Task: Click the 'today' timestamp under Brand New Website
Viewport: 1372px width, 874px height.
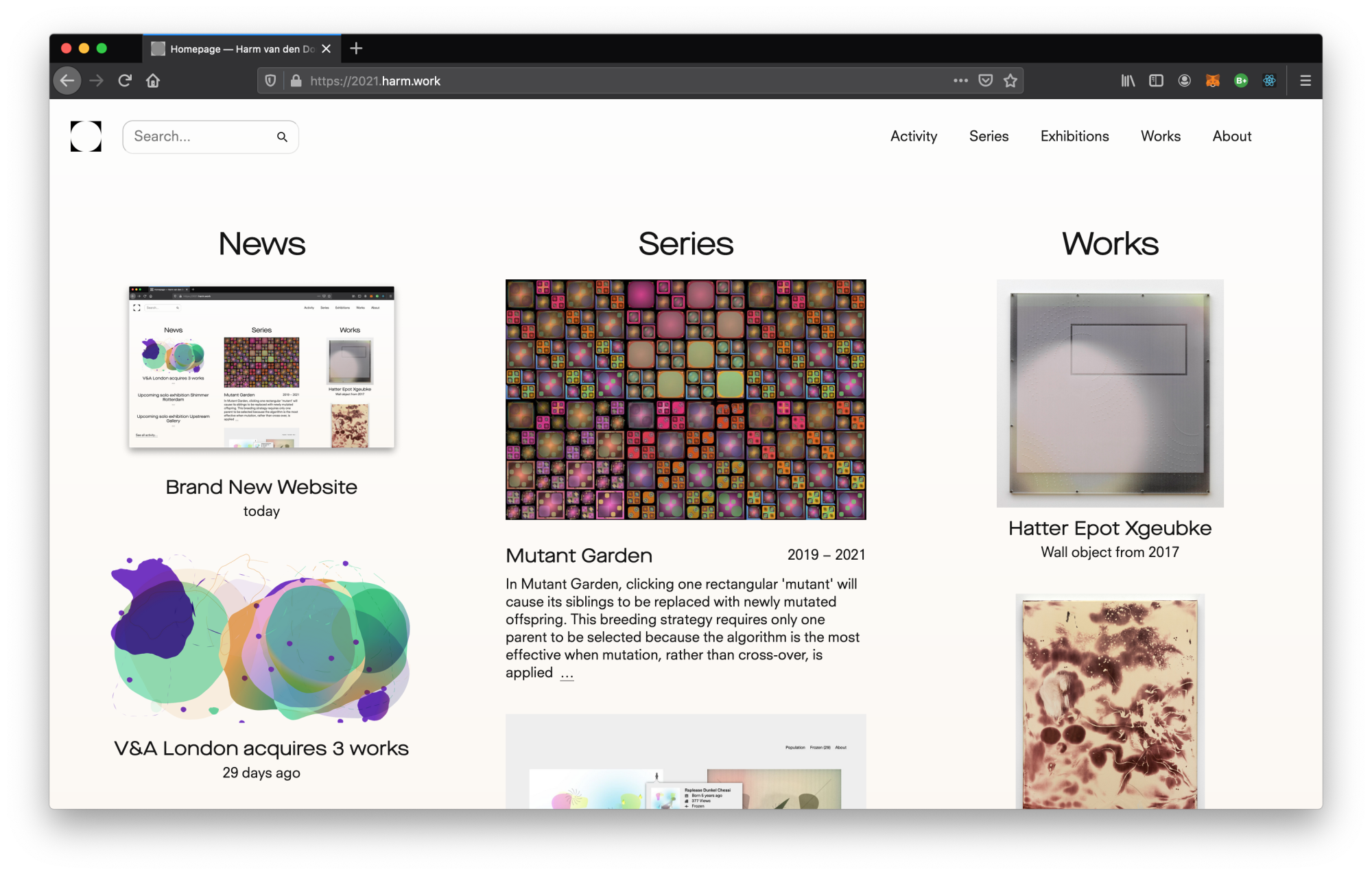Action: pyautogui.click(x=261, y=512)
